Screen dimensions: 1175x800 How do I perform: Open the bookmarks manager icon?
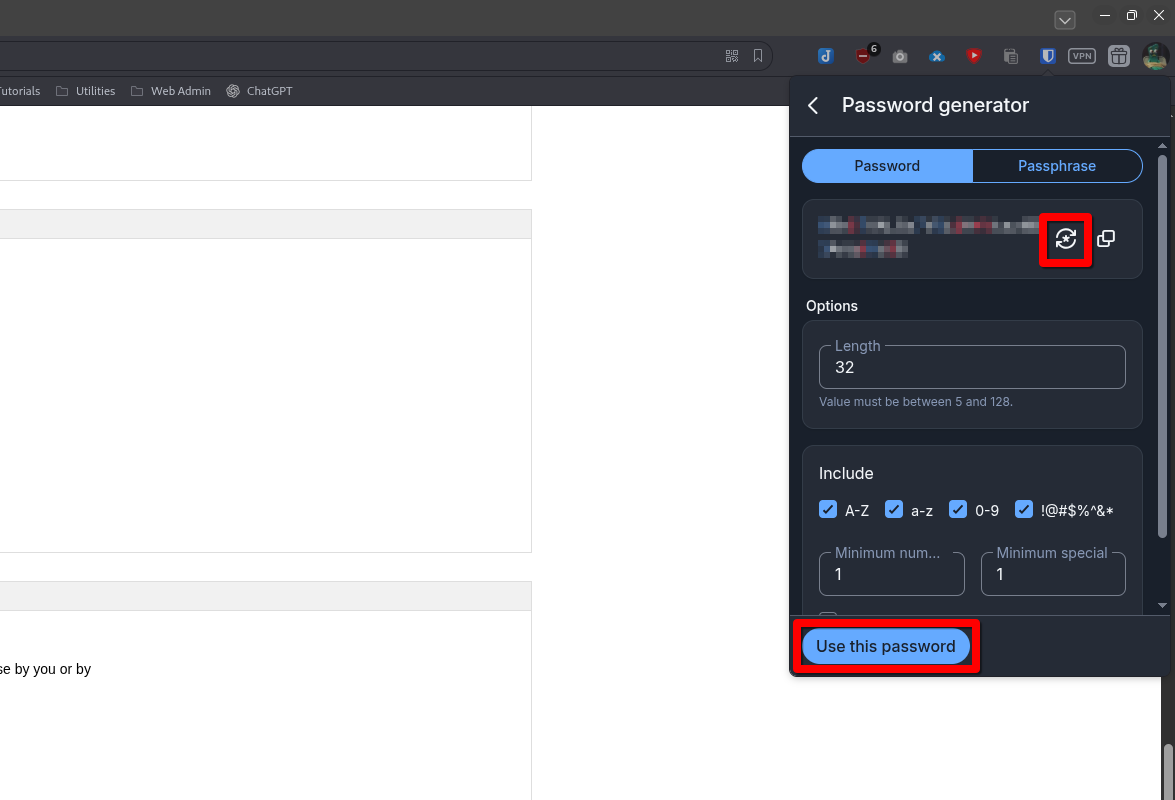(758, 56)
